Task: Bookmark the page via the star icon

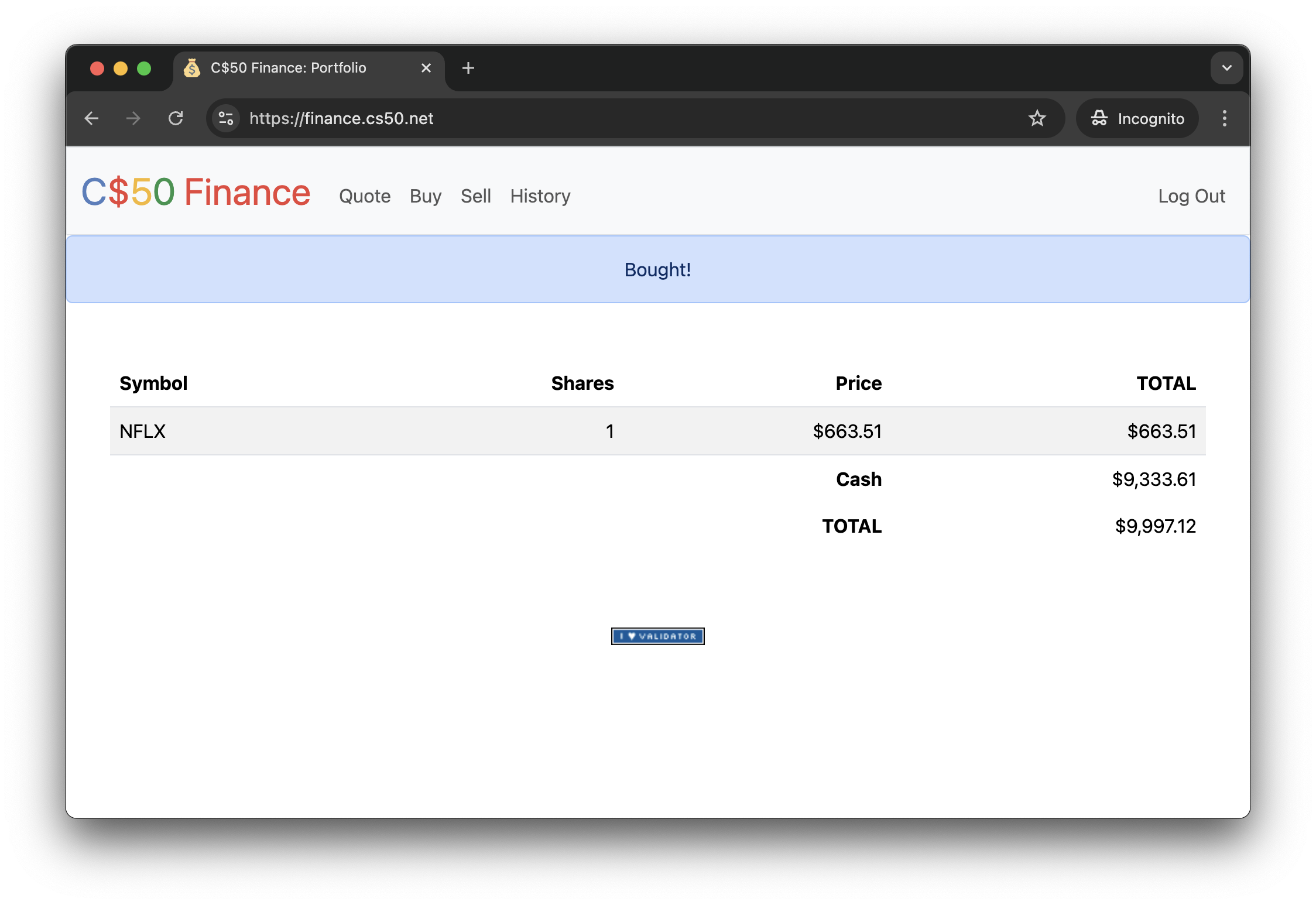Action: point(1037,118)
